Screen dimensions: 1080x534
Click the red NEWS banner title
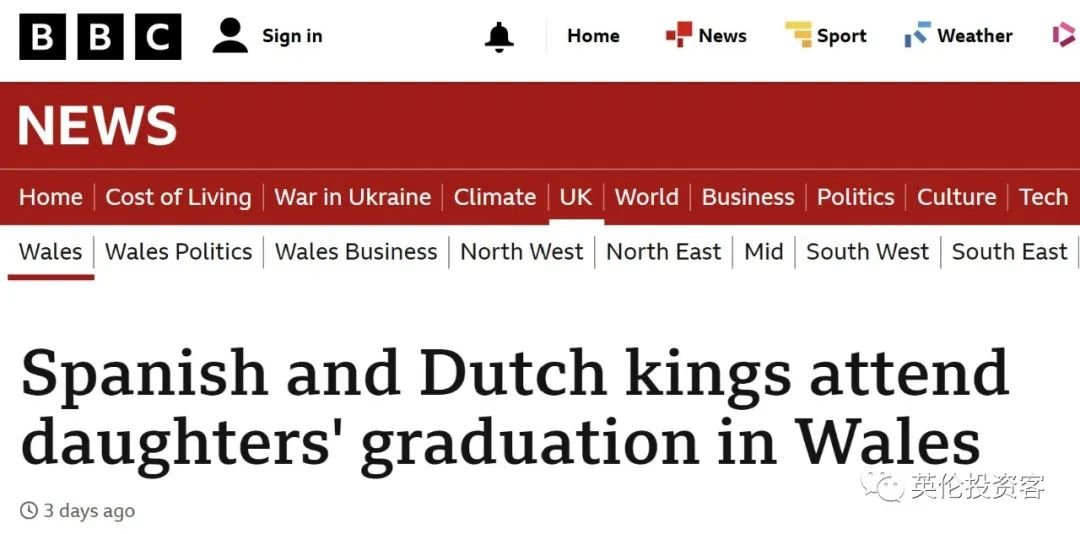click(x=97, y=127)
